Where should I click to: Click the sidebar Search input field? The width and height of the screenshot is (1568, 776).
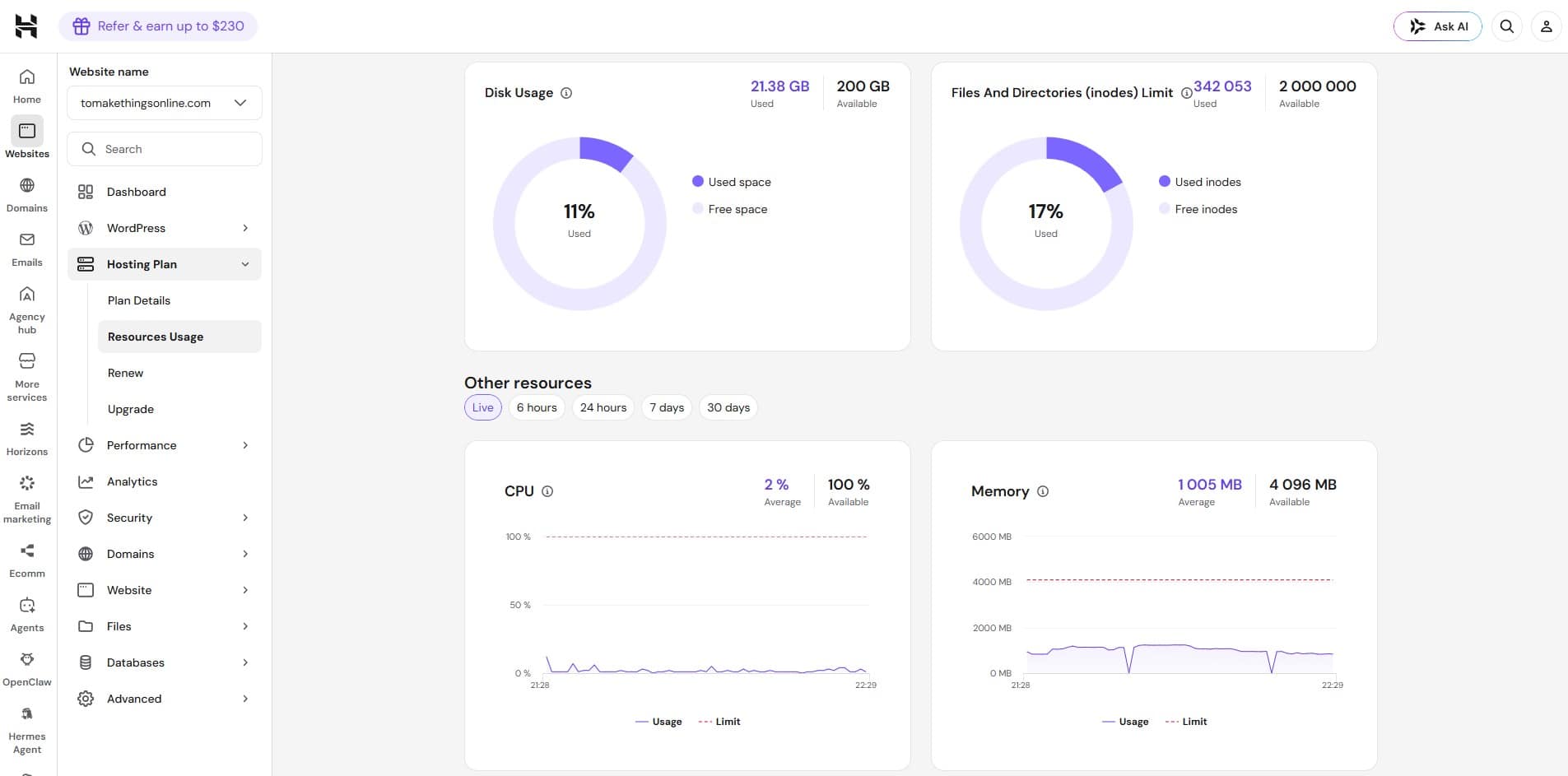point(165,149)
